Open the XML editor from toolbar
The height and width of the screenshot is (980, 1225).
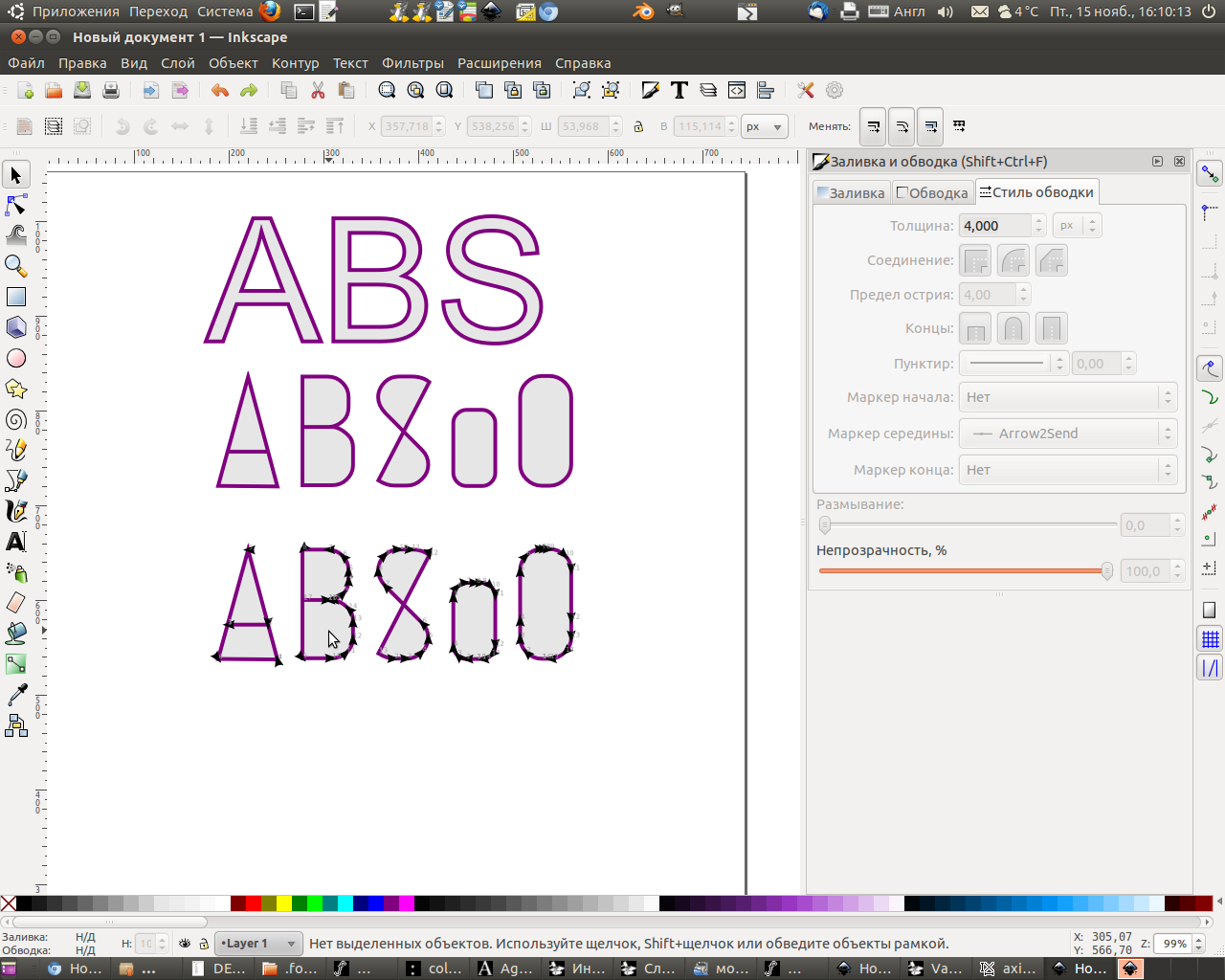737,90
